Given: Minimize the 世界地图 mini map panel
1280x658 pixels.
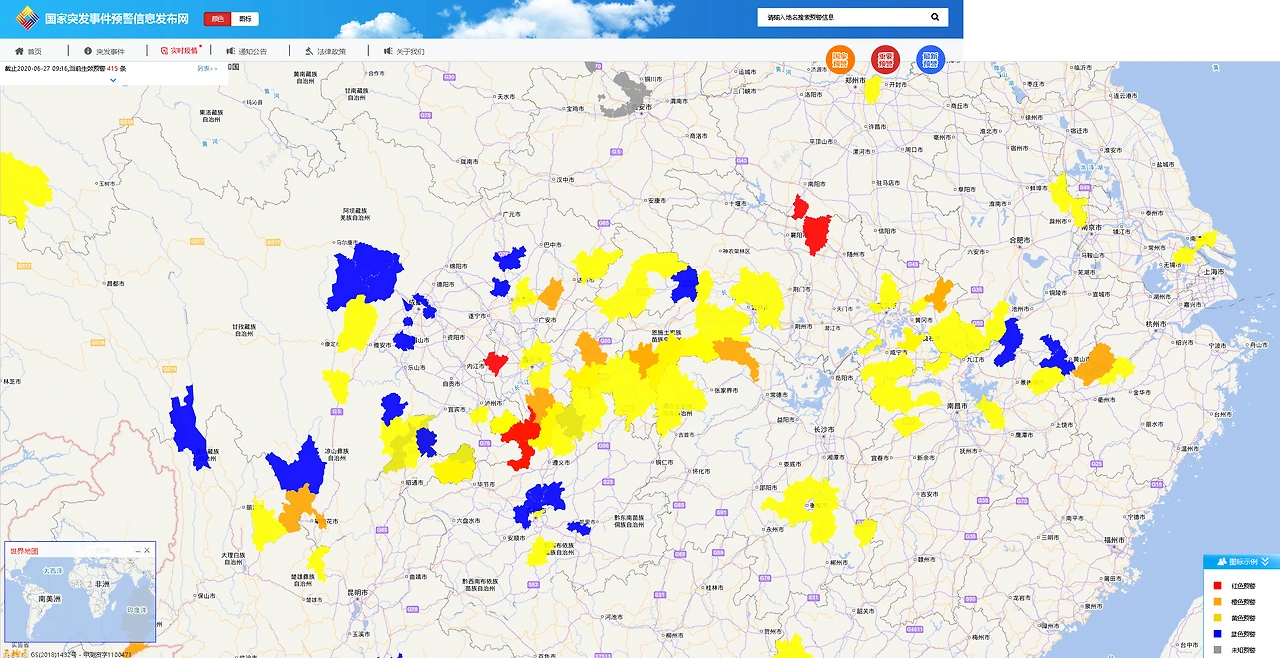Looking at the screenshot, I should pyautogui.click(x=136, y=551).
